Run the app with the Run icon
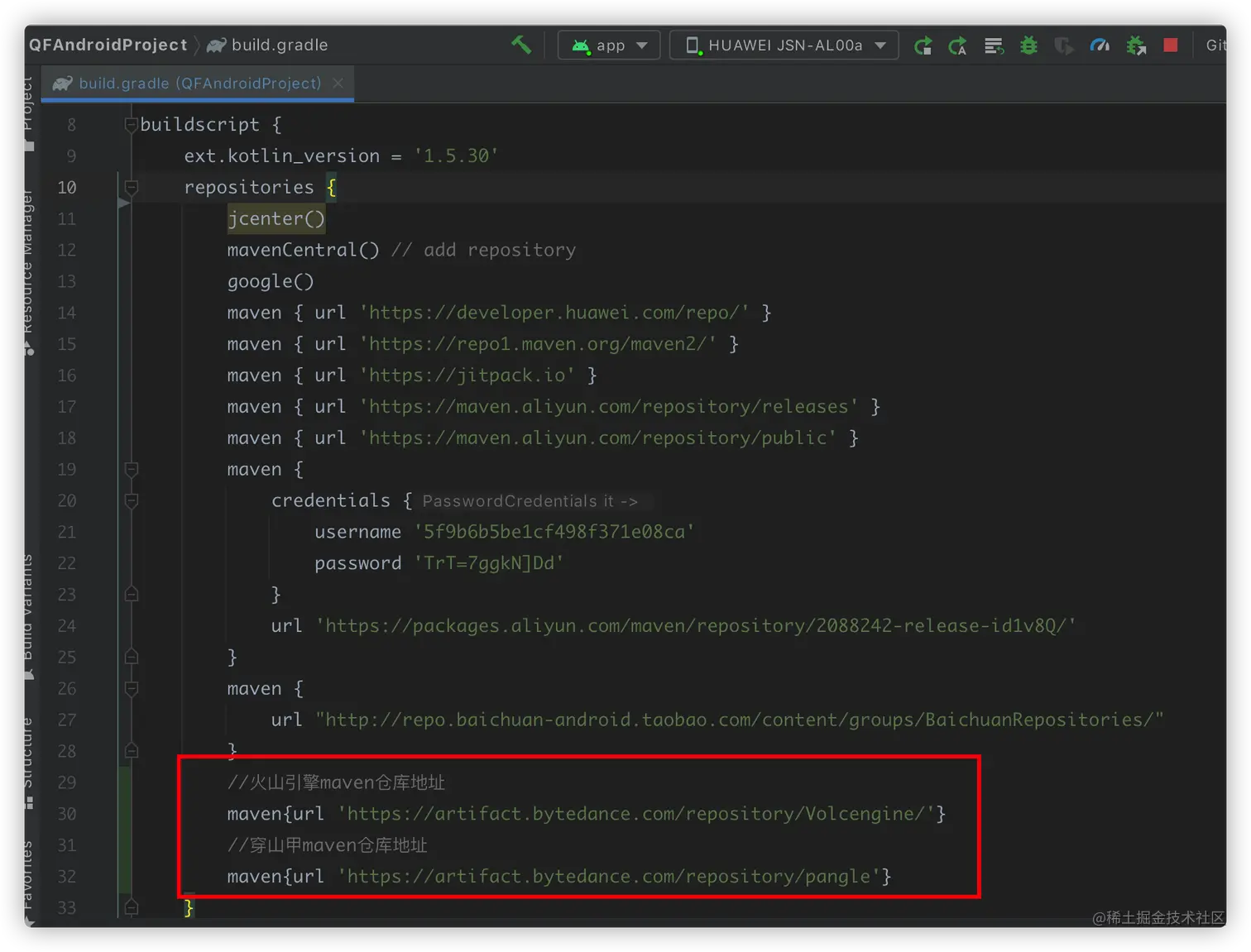 (x=923, y=45)
